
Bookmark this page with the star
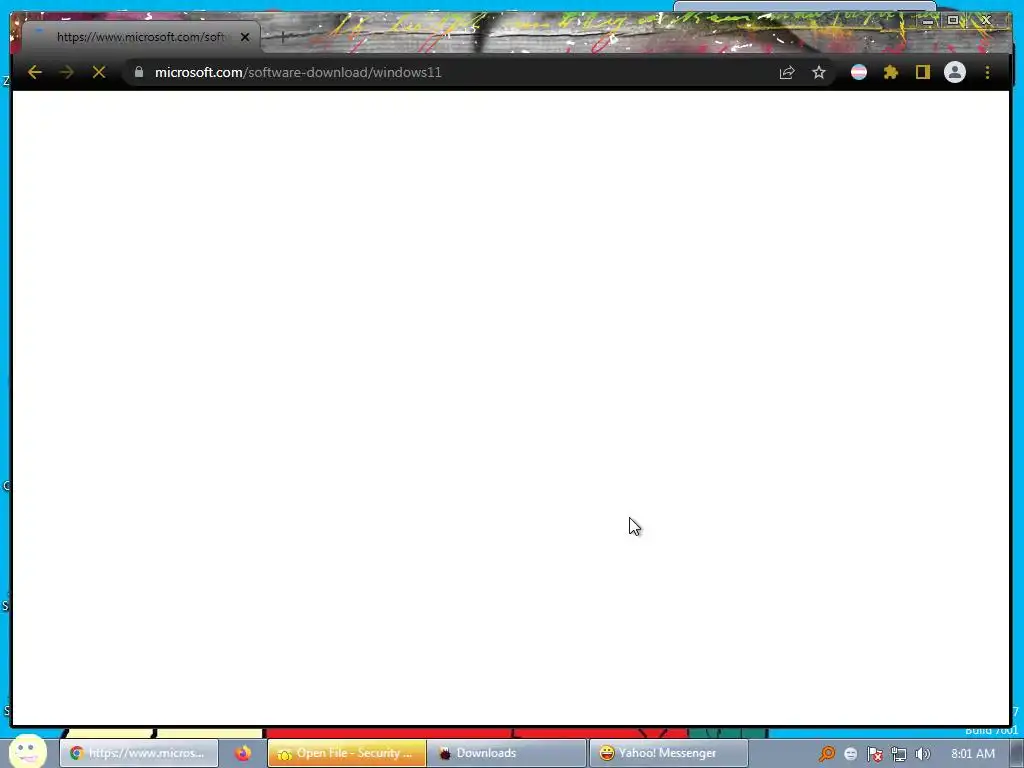click(819, 72)
